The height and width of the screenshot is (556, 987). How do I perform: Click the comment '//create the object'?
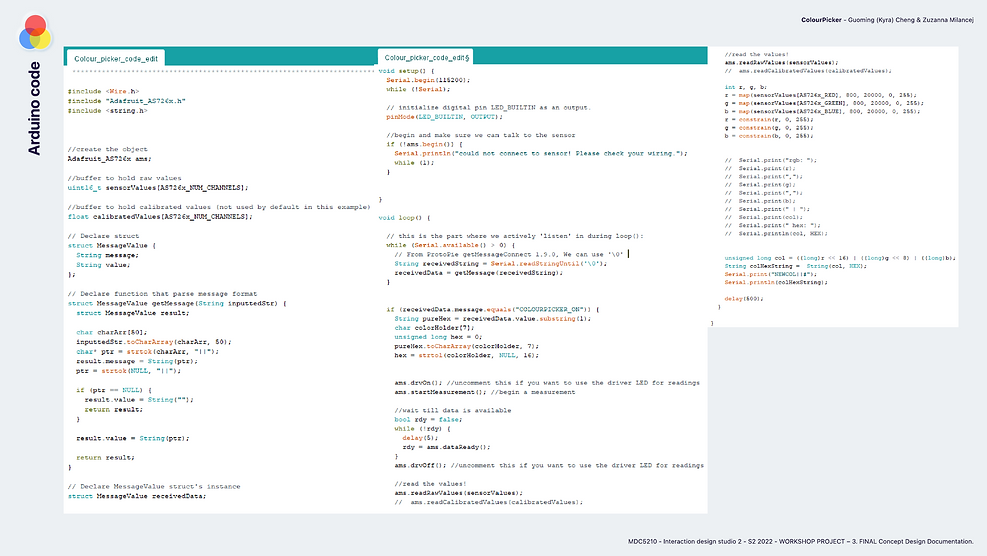pyautogui.click(x=108, y=149)
